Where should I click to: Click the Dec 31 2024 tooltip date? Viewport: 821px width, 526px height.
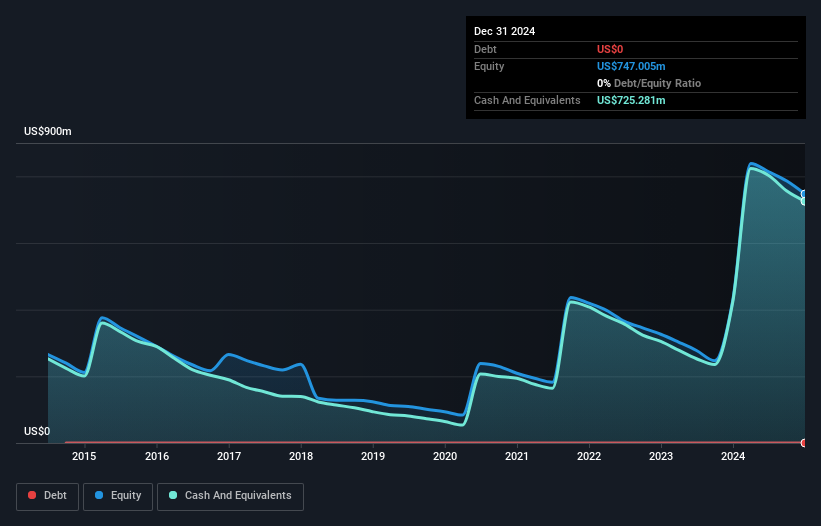(x=504, y=31)
